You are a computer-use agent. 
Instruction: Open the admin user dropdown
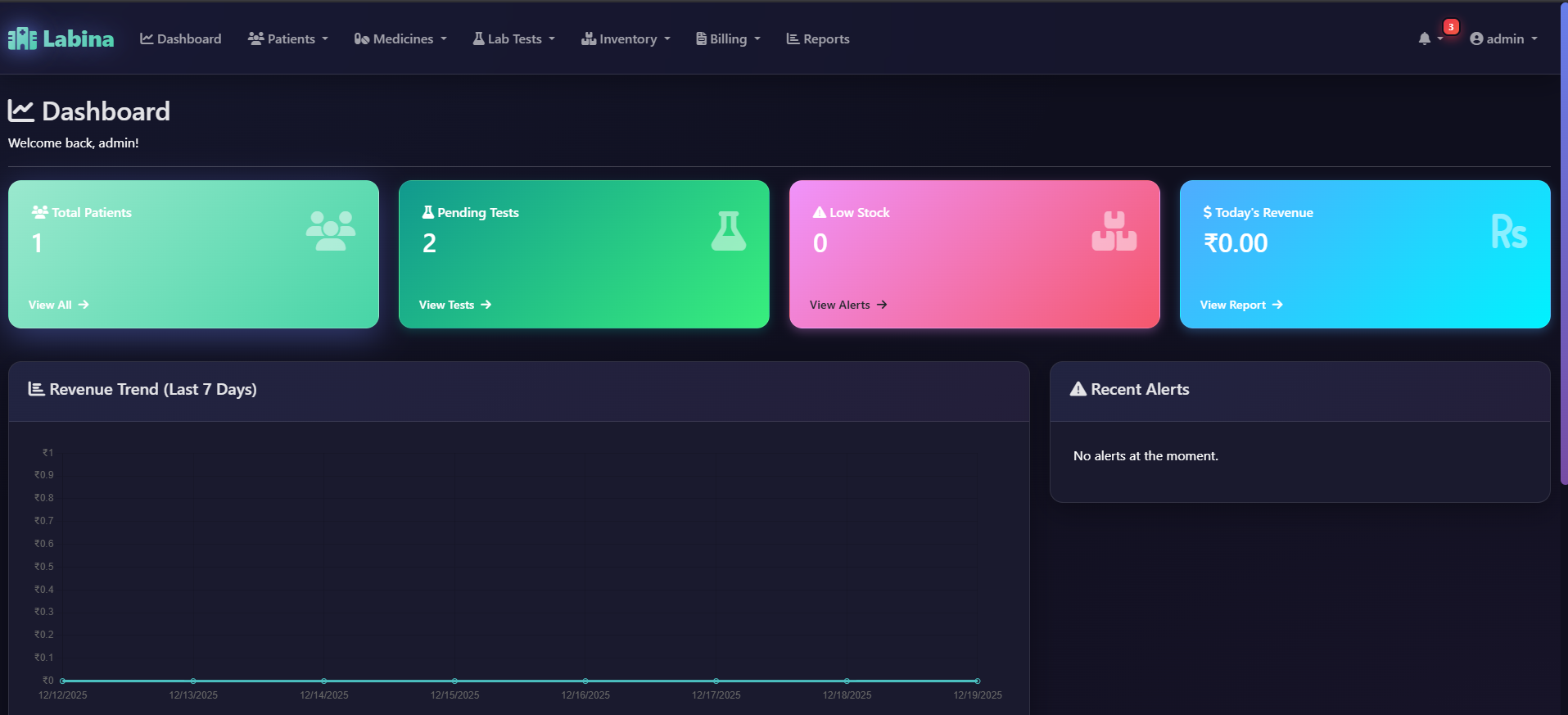point(1503,38)
